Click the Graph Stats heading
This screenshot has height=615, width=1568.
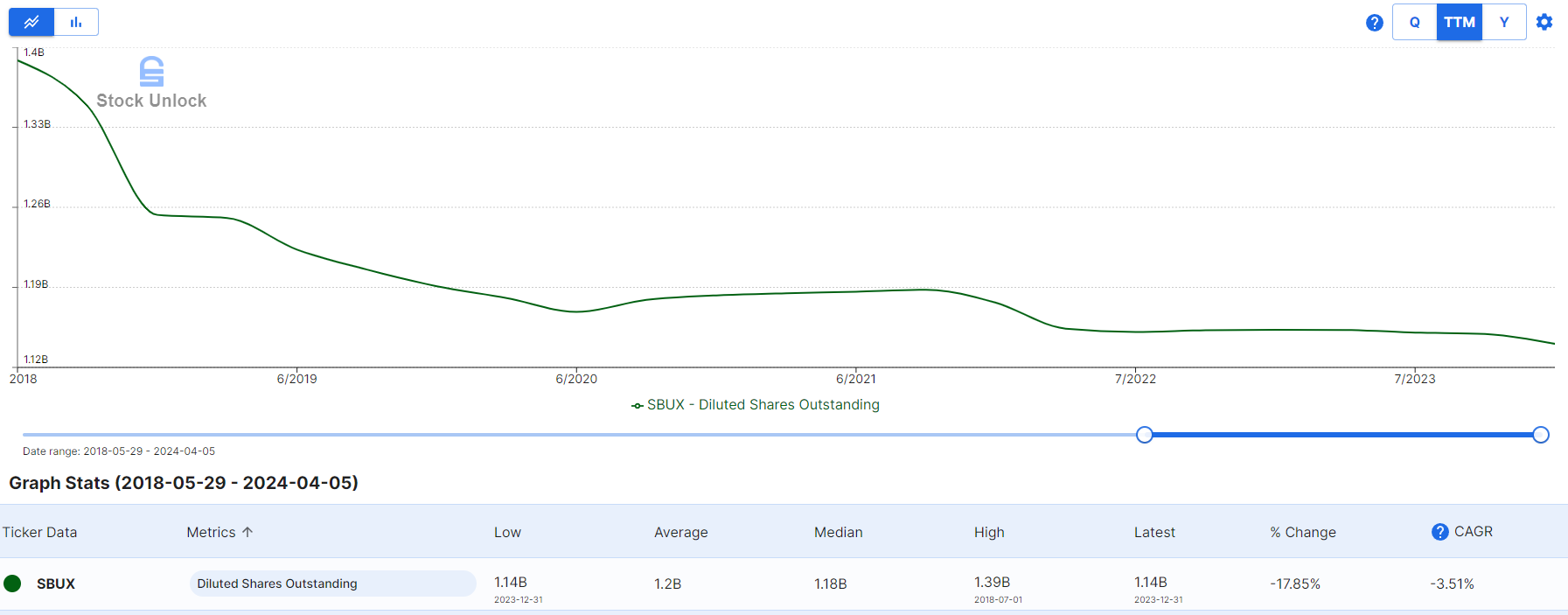[x=184, y=483]
